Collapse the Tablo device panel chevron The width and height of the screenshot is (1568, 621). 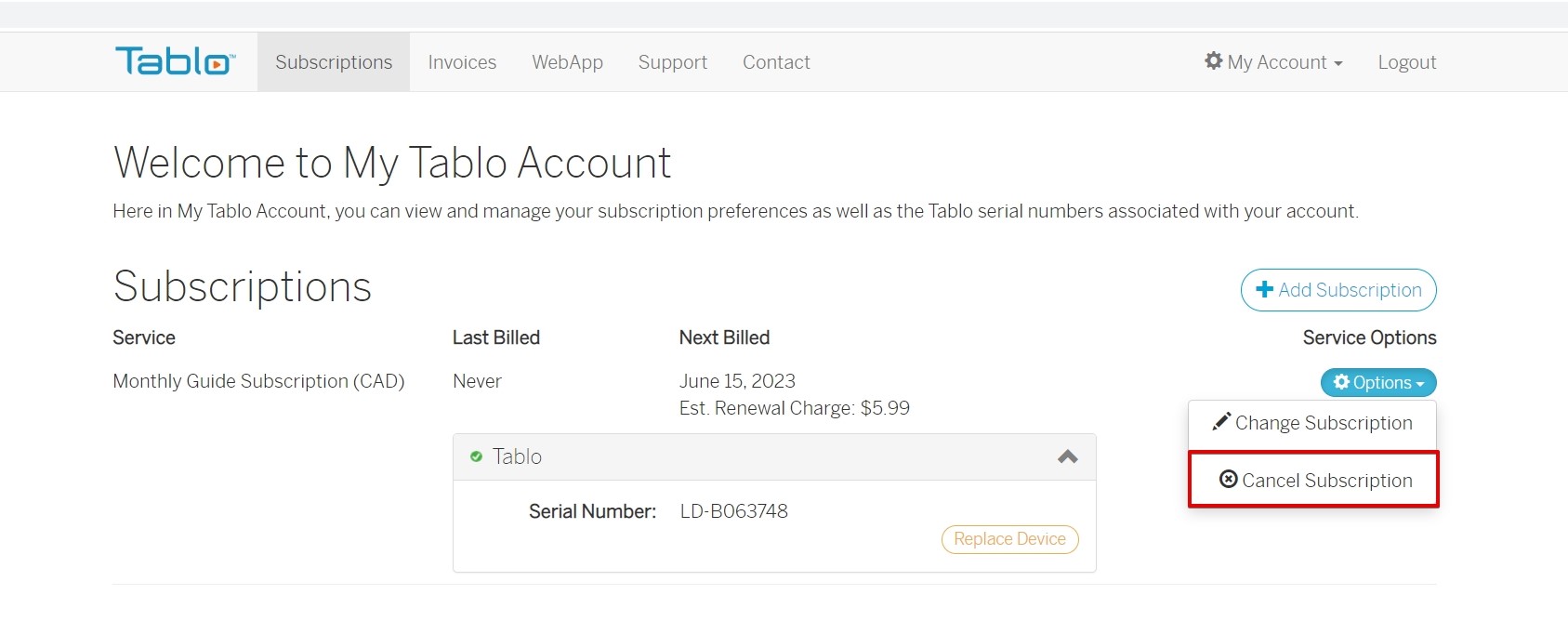coord(1068,456)
